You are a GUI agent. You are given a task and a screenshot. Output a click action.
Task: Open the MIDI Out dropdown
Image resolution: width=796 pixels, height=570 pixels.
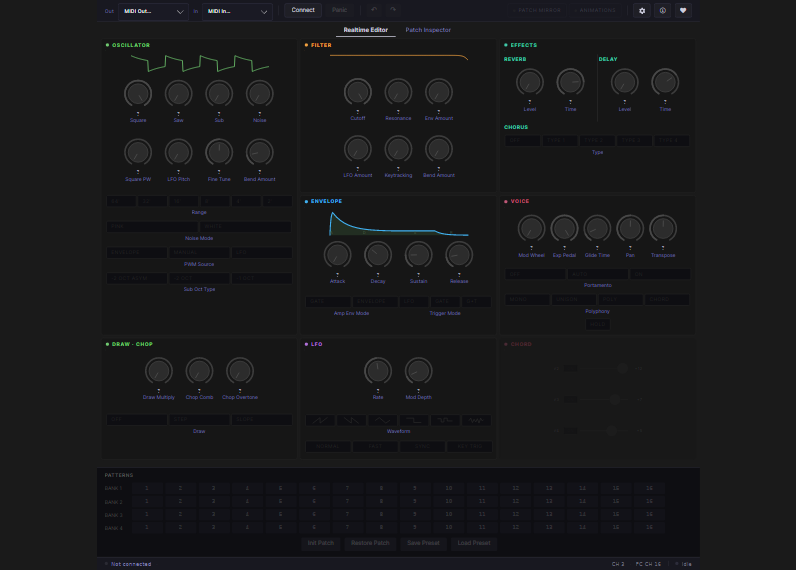coord(153,11)
